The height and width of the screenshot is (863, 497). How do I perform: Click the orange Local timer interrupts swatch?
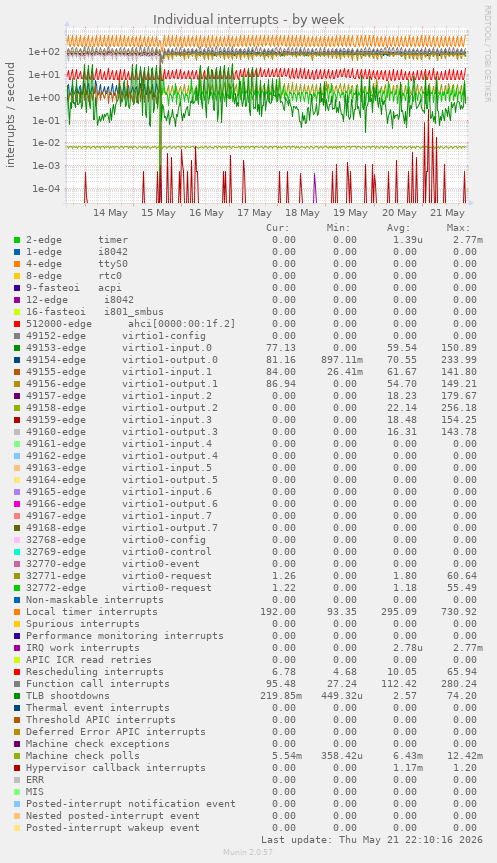[x=17, y=612]
